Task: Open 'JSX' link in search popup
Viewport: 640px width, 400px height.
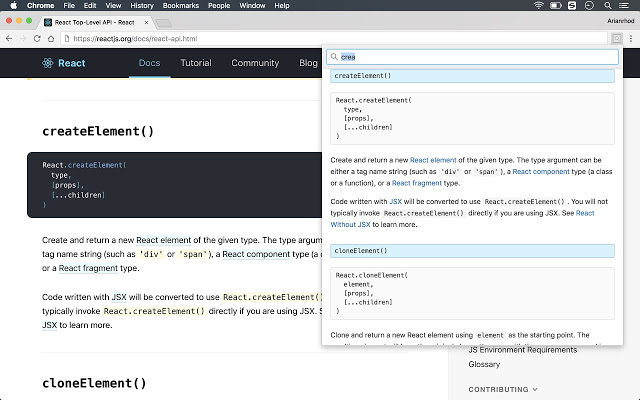Action: [396, 201]
